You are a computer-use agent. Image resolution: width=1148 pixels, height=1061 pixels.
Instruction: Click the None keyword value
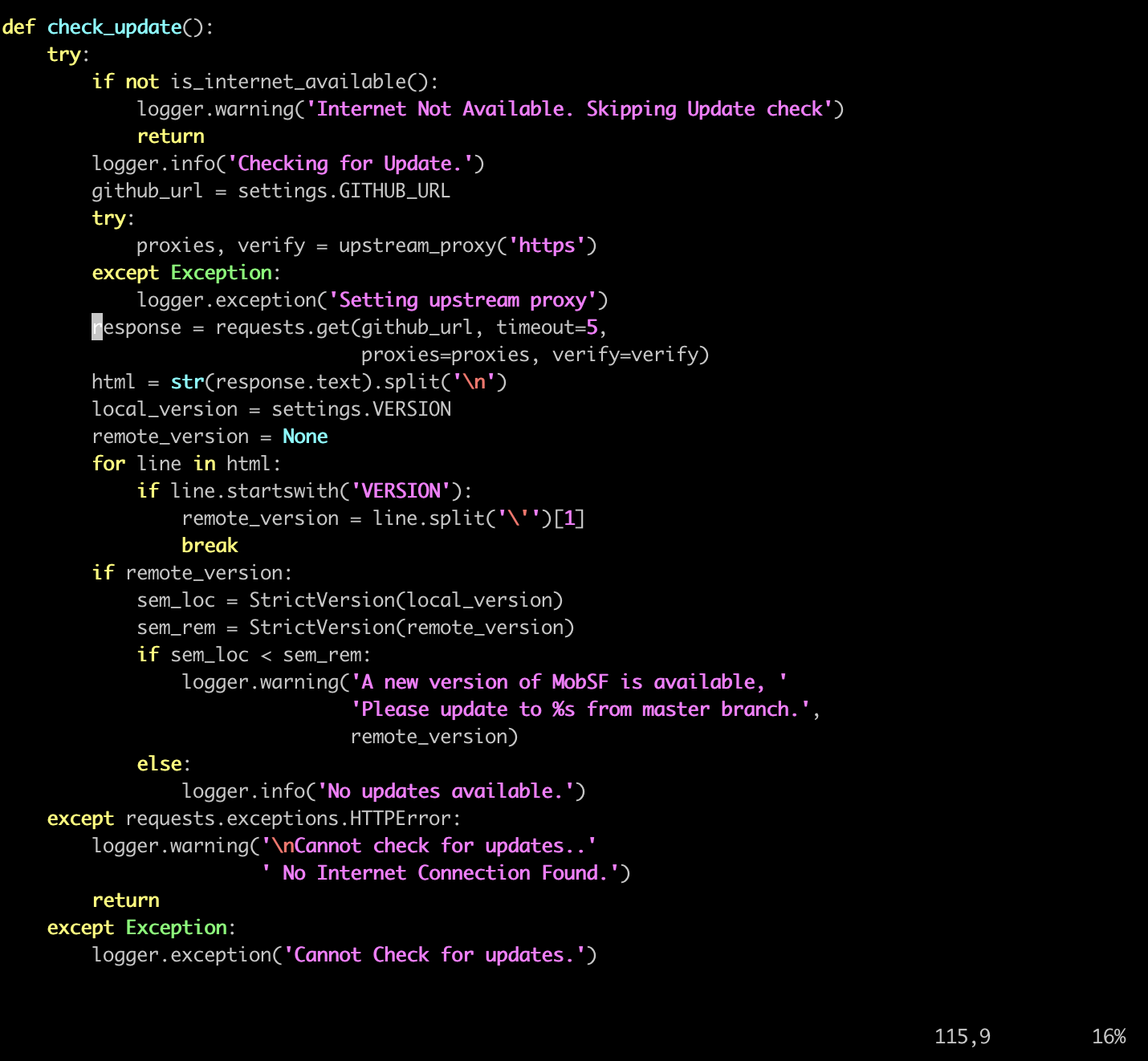tap(305, 437)
